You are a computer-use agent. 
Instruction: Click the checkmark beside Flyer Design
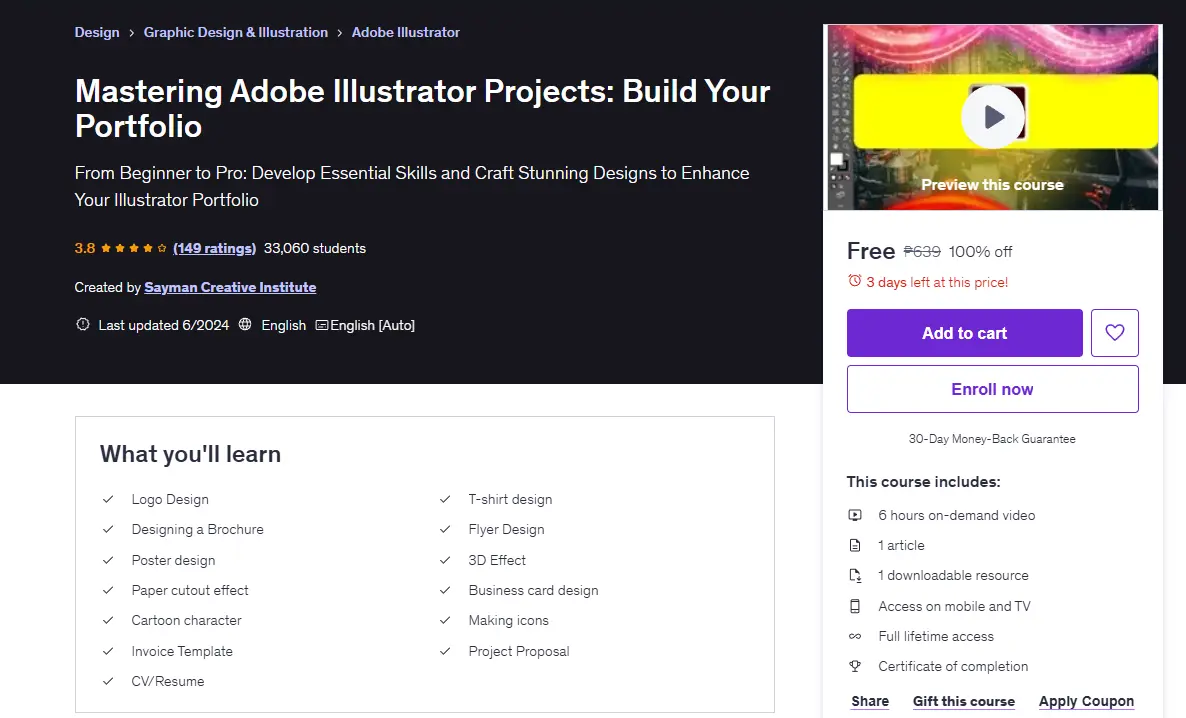pyautogui.click(x=445, y=530)
